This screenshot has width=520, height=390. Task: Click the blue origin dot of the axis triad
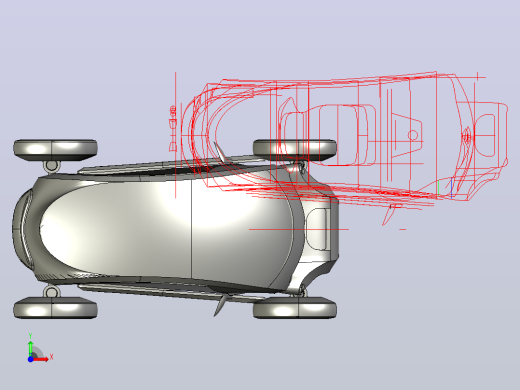30,359
